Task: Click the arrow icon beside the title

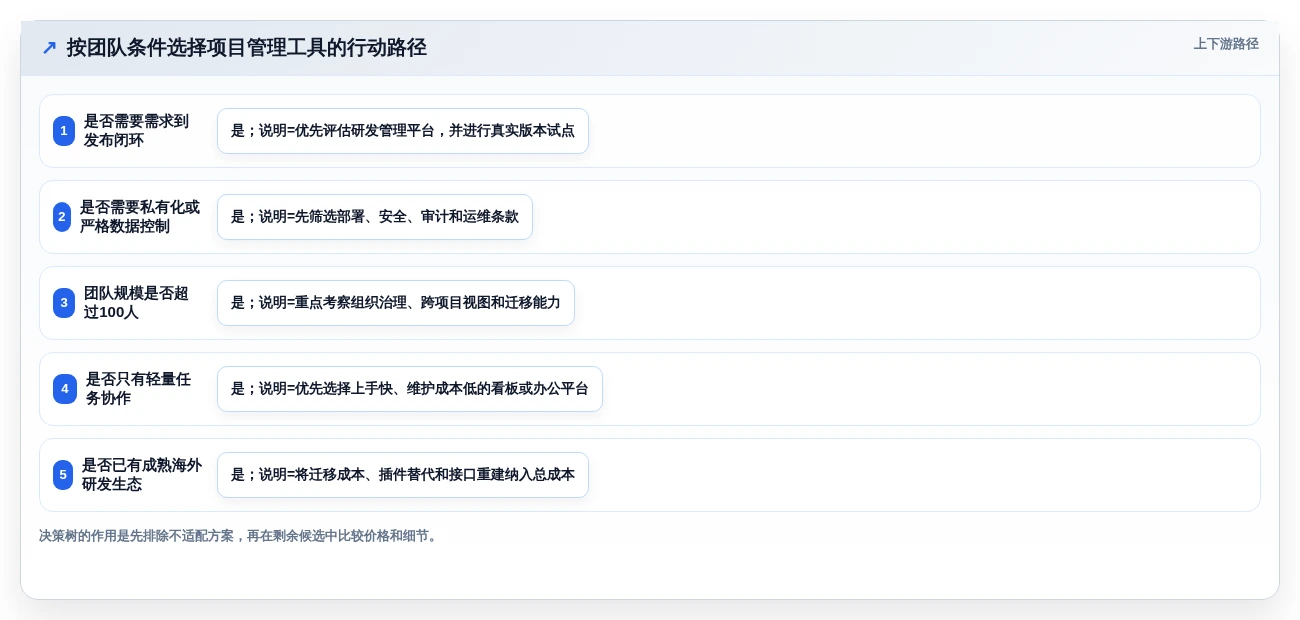Action: click(x=49, y=48)
